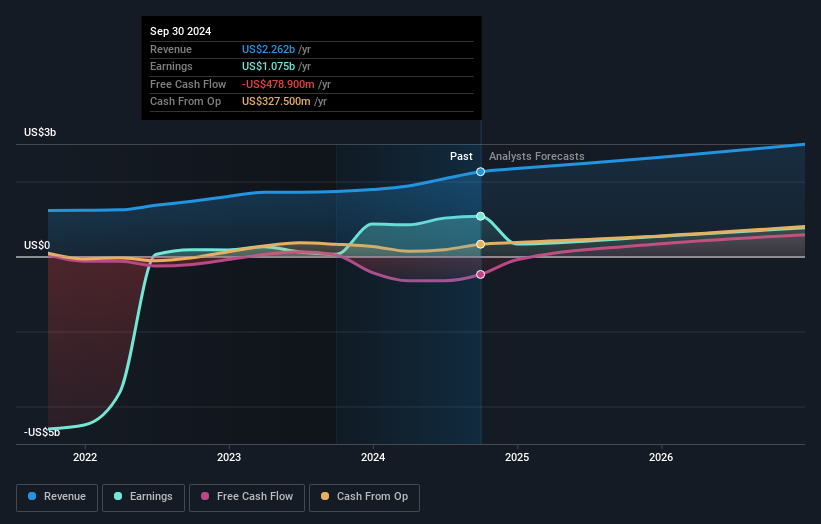Click the Past label
The height and width of the screenshot is (524, 821).
[461, 156]
